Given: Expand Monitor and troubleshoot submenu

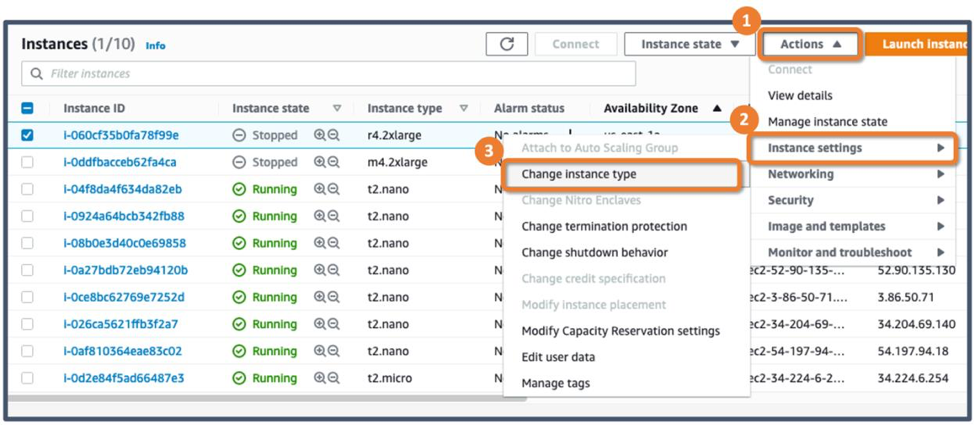Looking at the screenshot, I should (x=853, y=252).
